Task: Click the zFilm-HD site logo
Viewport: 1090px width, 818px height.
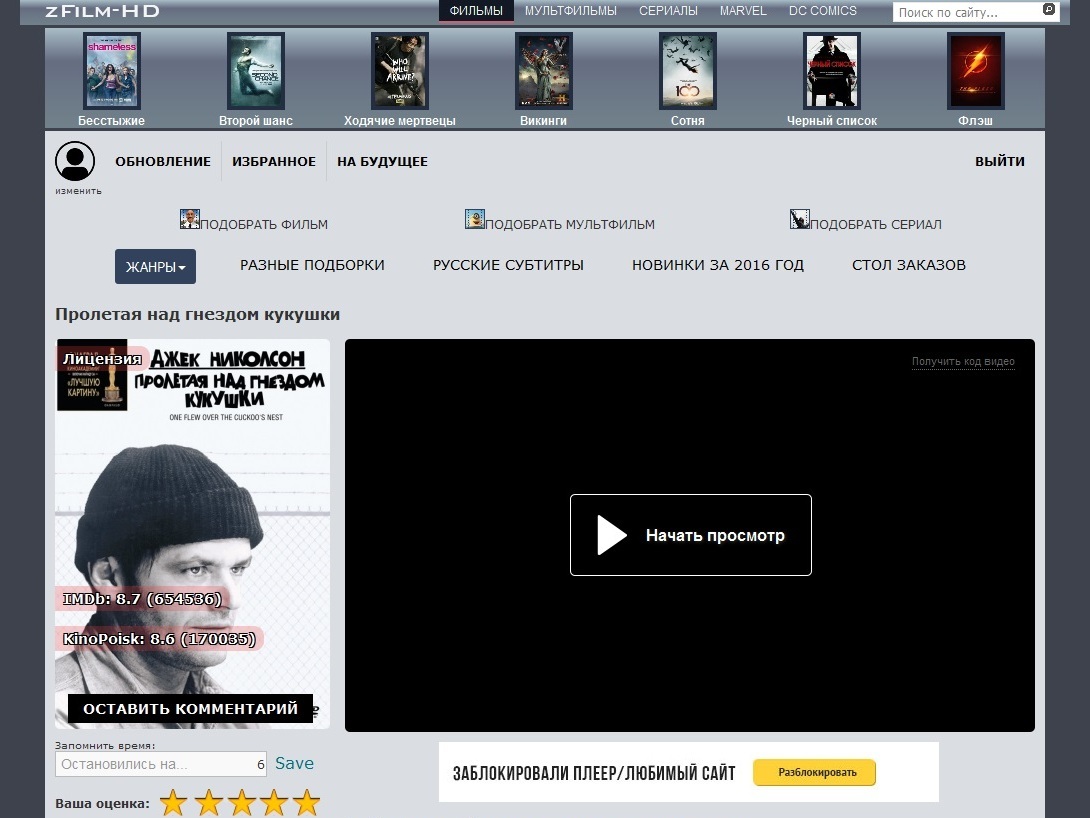Action: [102, 11]
